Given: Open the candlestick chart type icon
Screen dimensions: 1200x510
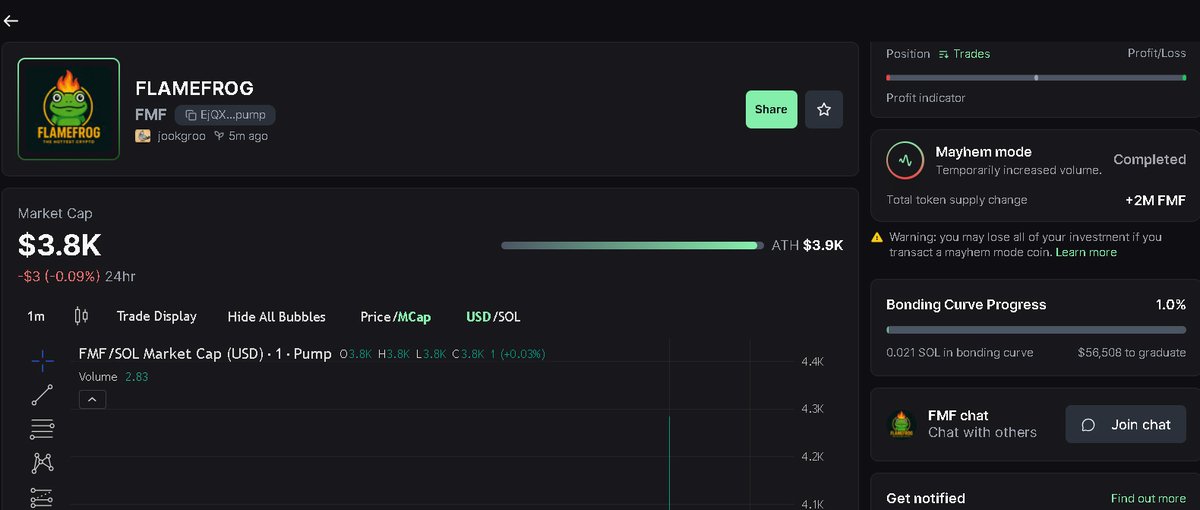Looking at the screenshot, I should click(81, 316).
